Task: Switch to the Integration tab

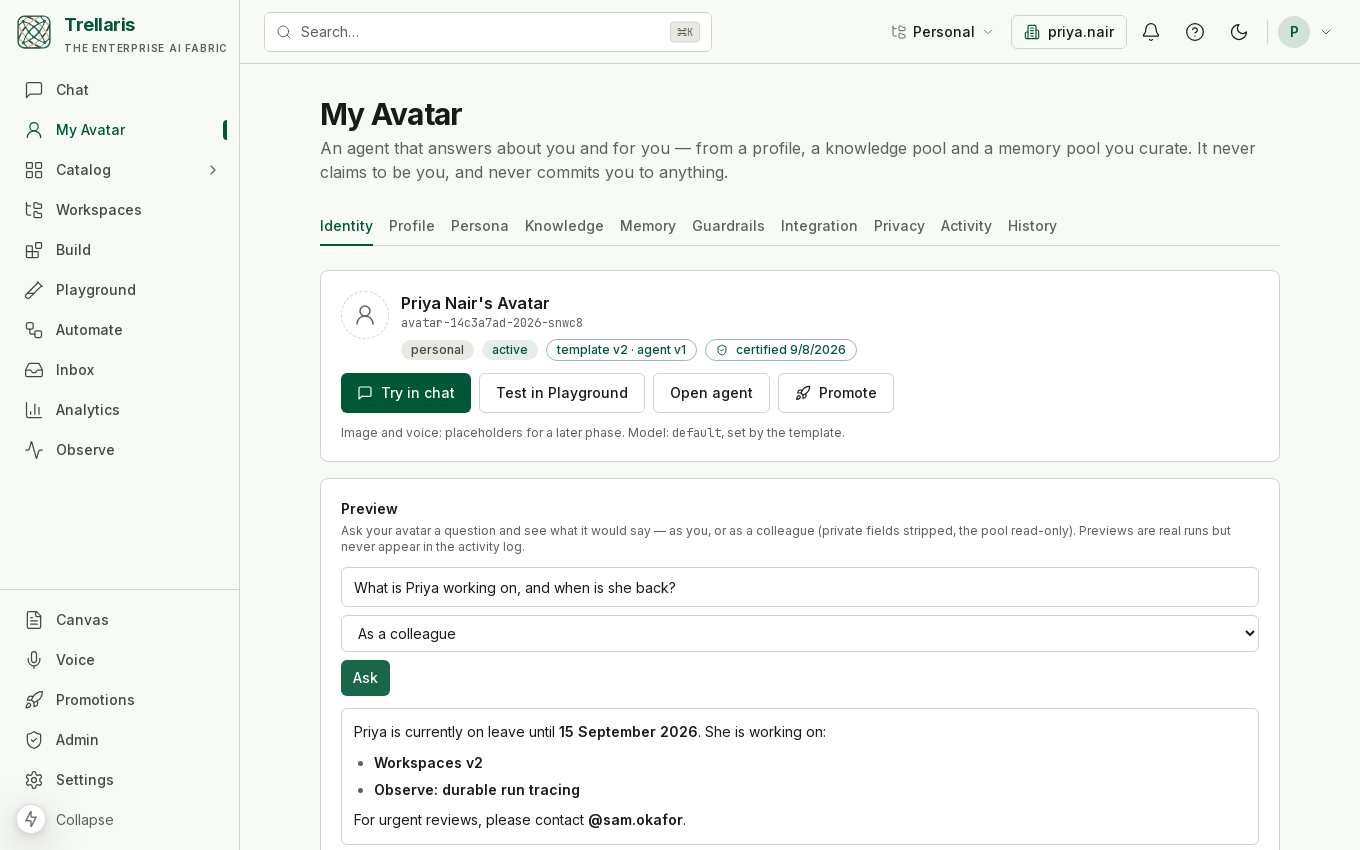Action: coord(819,226)
